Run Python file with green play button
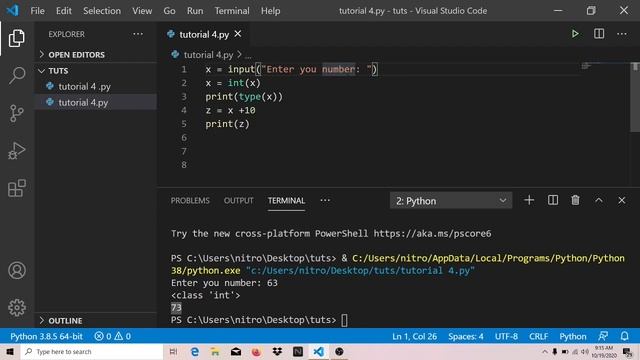The image size is (640, 360). [x=575, y=34]
